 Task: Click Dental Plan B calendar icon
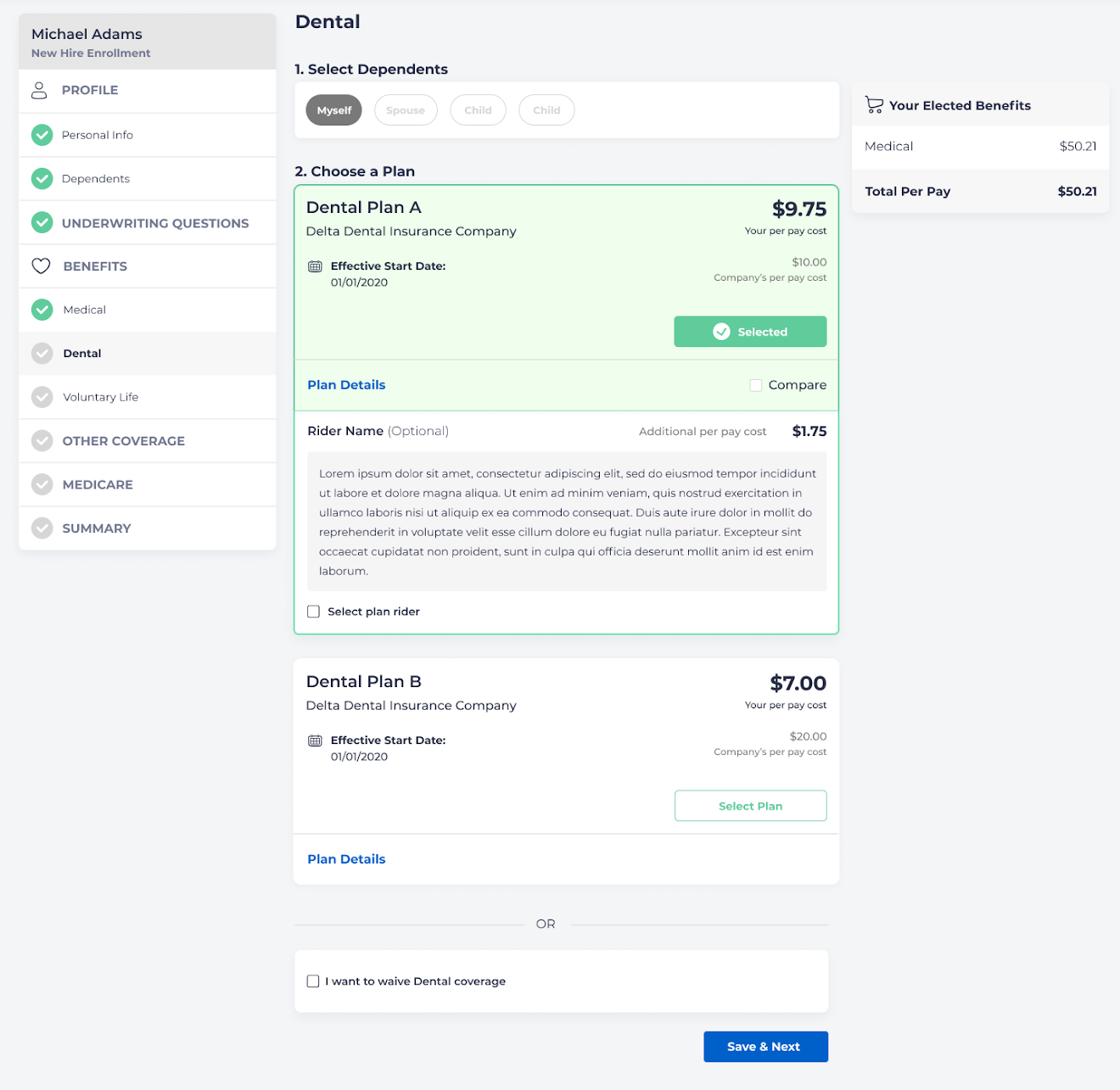tap(315, 741)
